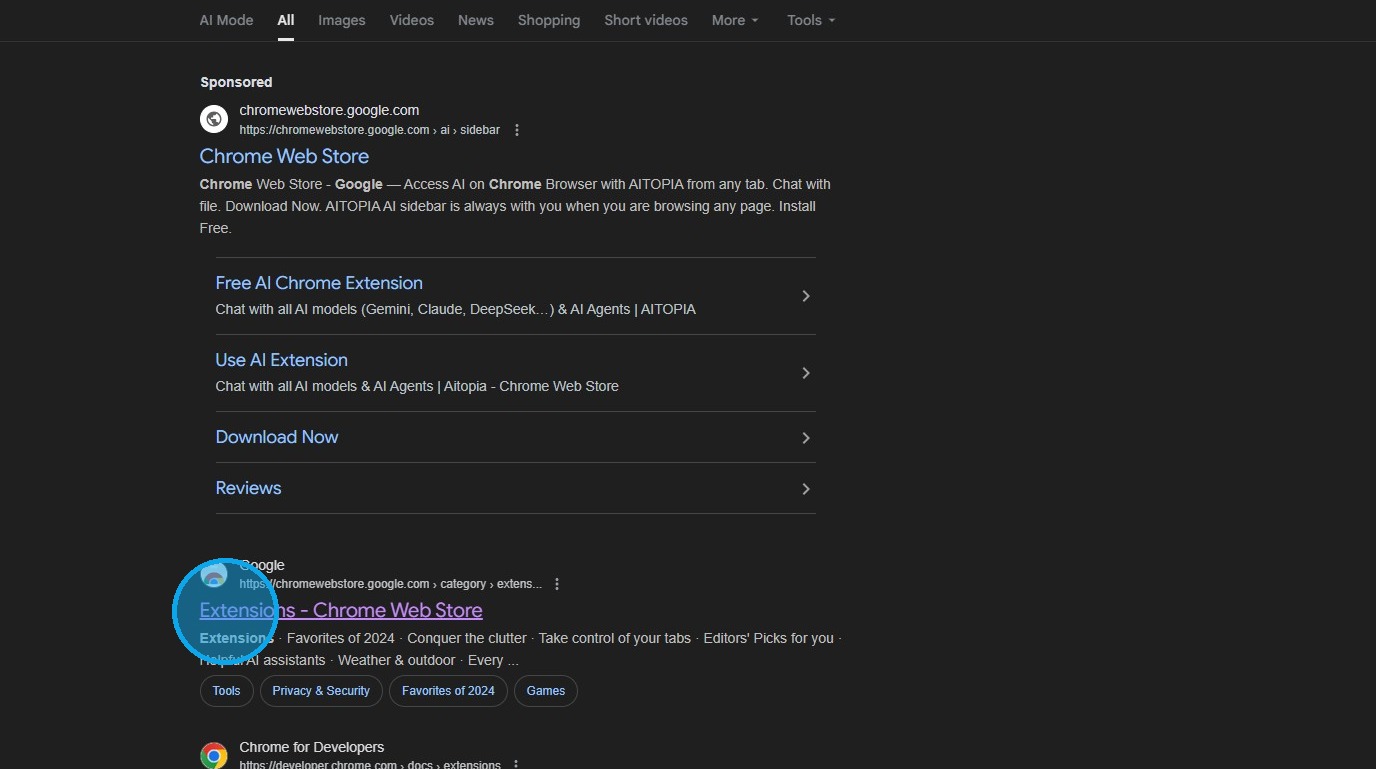
Task: Open the Reviews sitelink
Action: point(249,488)
